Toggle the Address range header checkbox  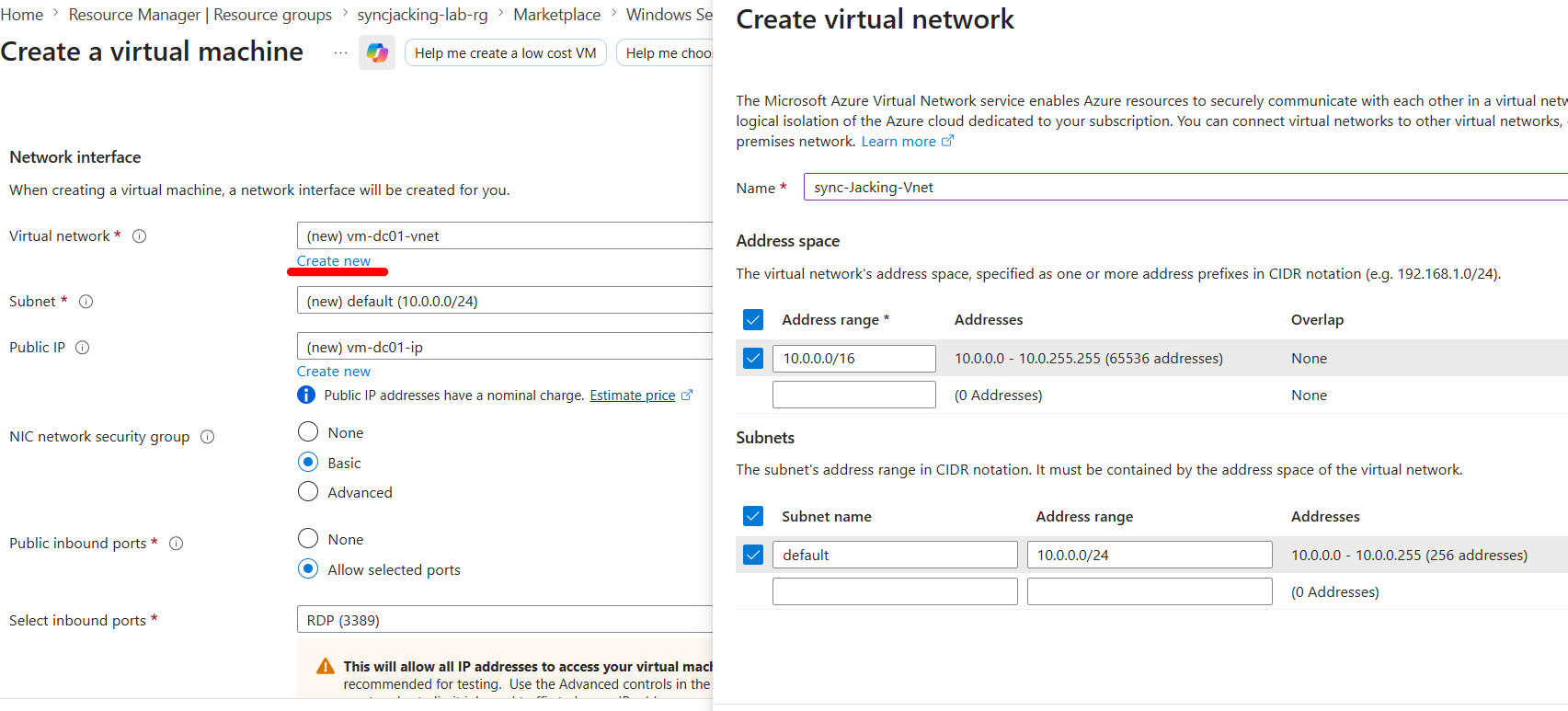click(753, 320)
